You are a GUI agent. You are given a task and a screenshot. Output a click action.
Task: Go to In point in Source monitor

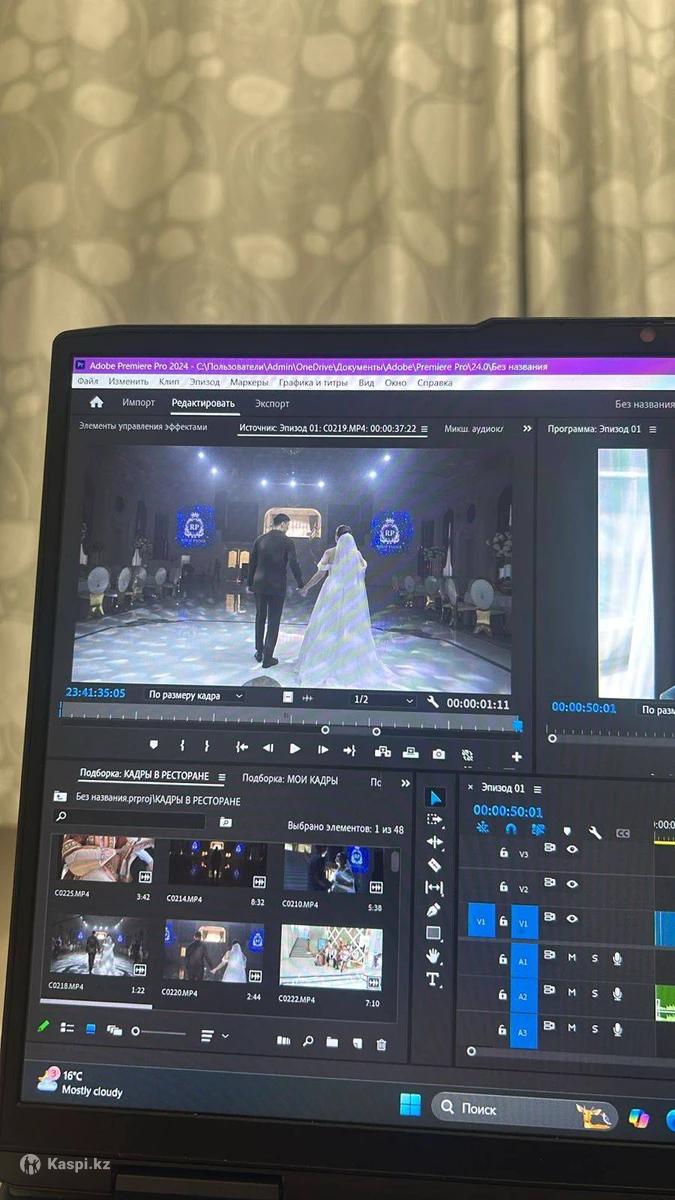click(241, 748)
